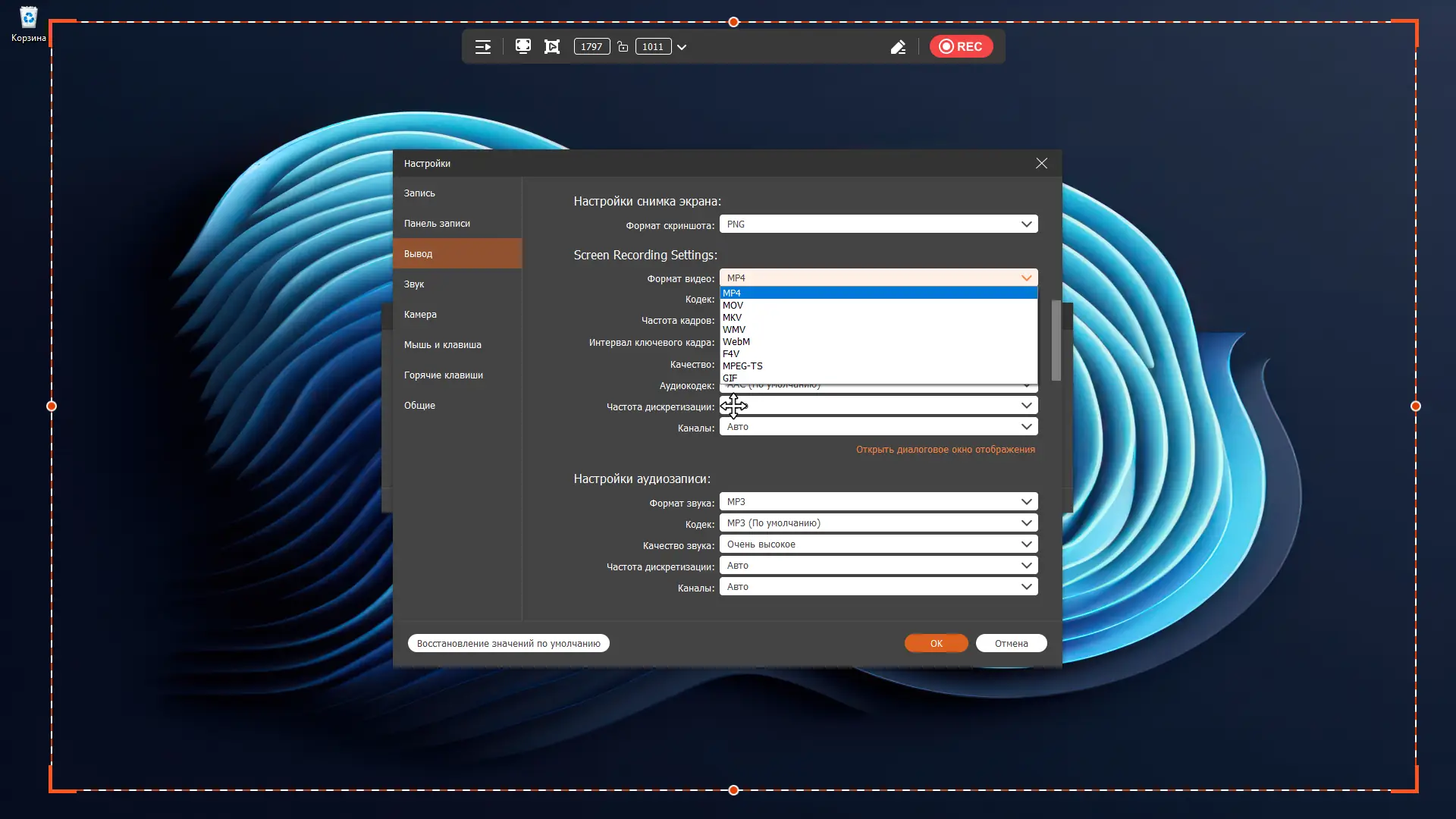Screen dimensions: 1456x819
Task: Open the Горячие клавиши settings tab
Action: pos(444,375)
